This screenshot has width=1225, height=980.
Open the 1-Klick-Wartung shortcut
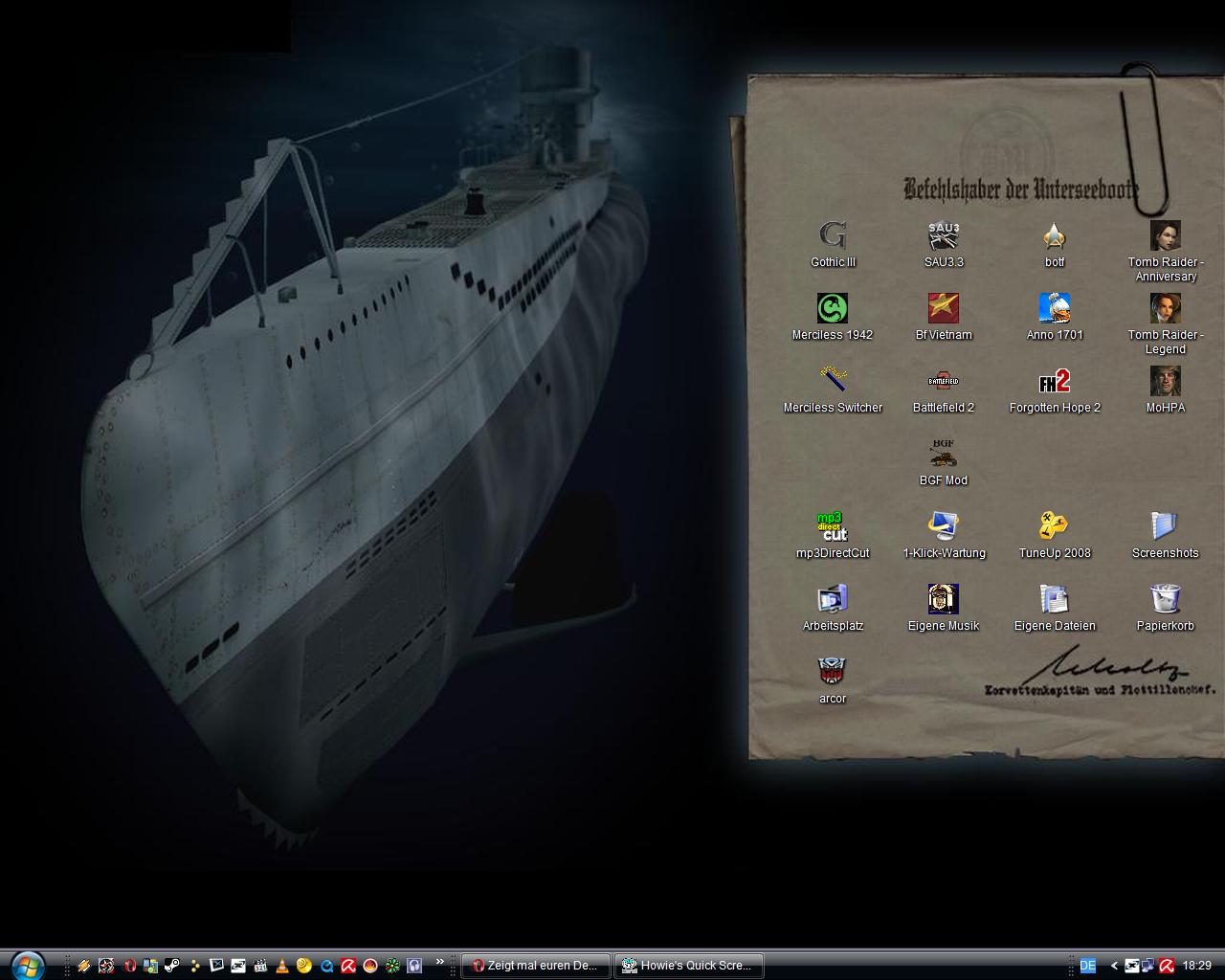click(944, 536)
